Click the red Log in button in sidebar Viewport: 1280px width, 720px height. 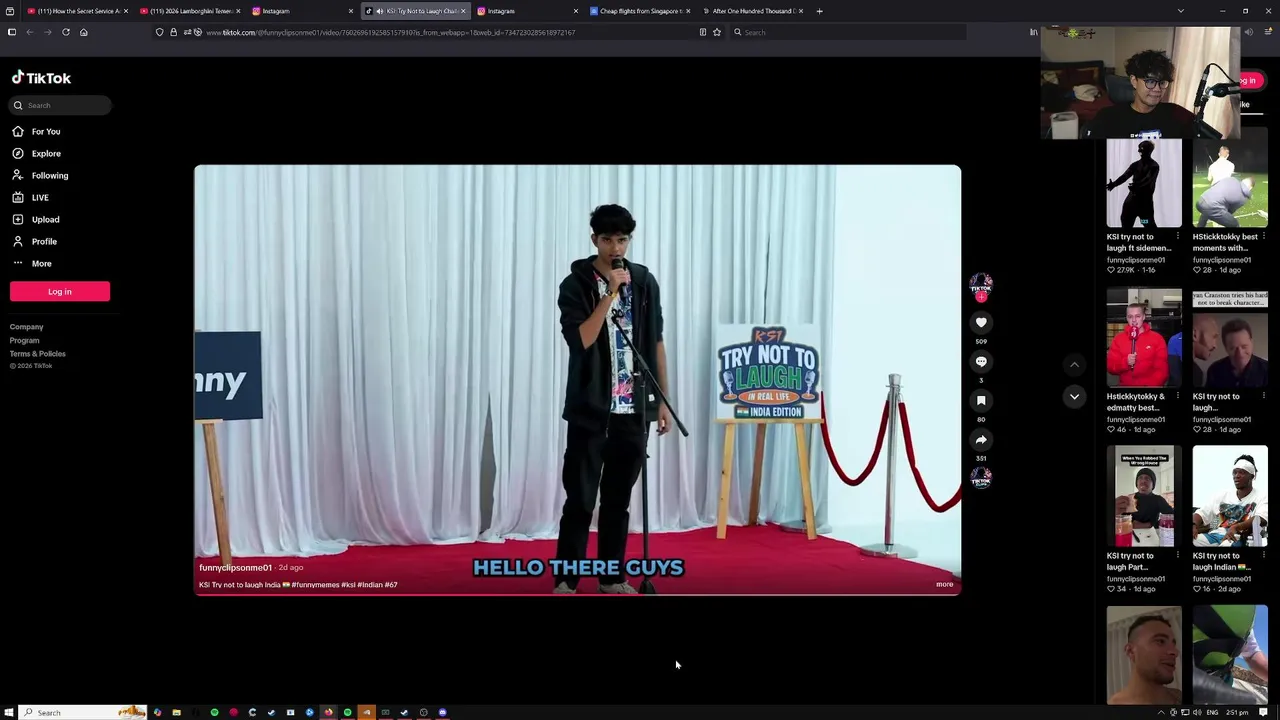click(x=60, y=291)
